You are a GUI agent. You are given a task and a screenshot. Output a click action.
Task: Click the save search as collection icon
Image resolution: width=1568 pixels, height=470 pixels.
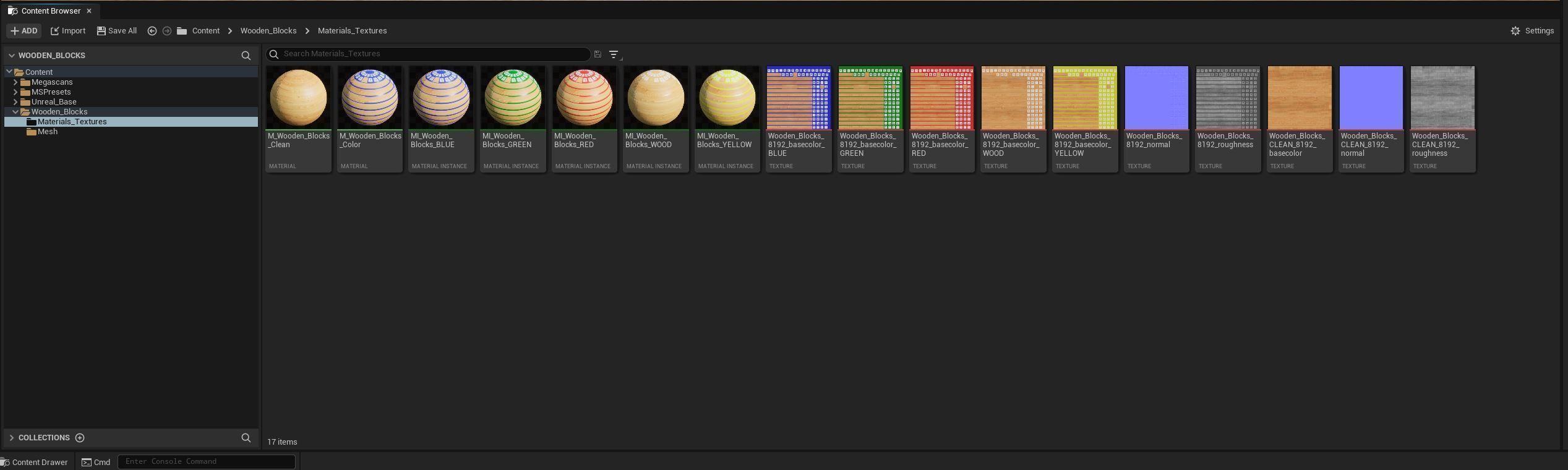(598, 54)
